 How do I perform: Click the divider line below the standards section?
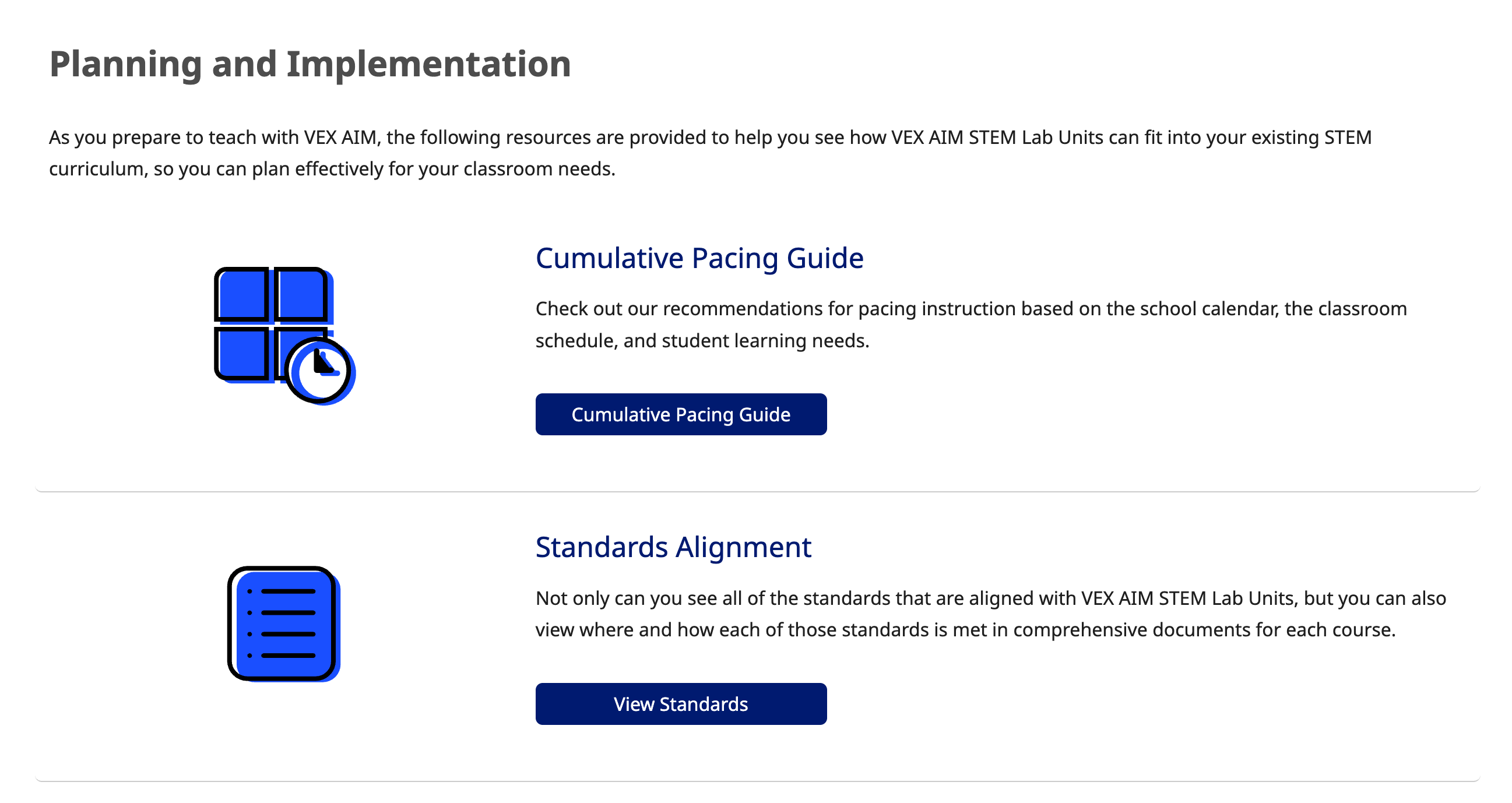(x=757, y=781)
